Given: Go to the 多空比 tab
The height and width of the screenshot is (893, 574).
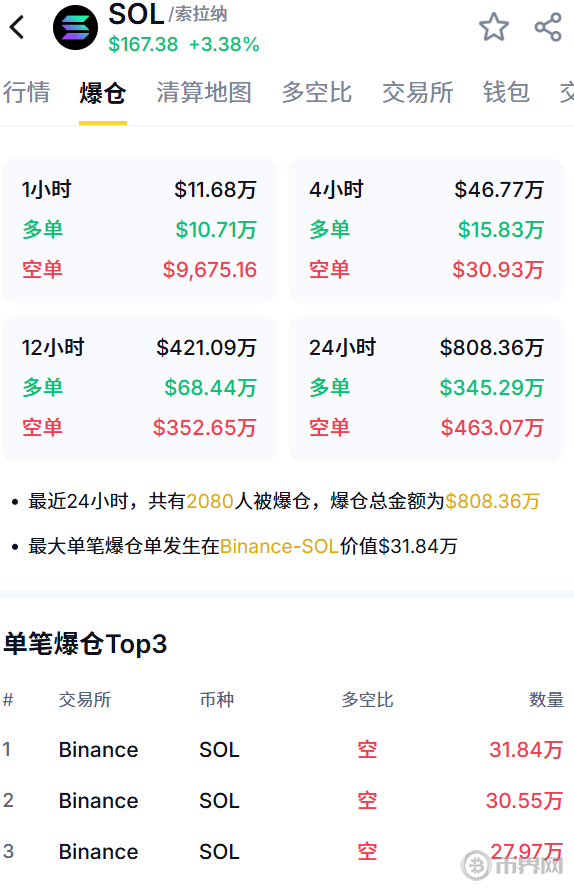Looking at the screenshot, I should coord(317,92).
